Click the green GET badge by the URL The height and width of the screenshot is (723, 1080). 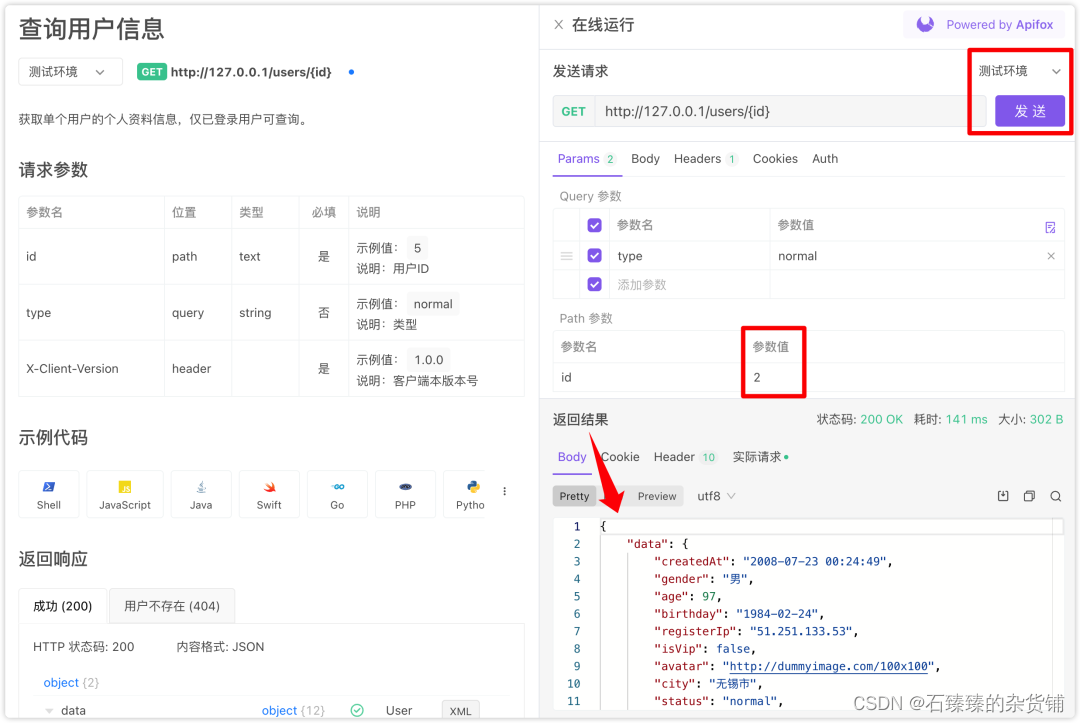152,72
